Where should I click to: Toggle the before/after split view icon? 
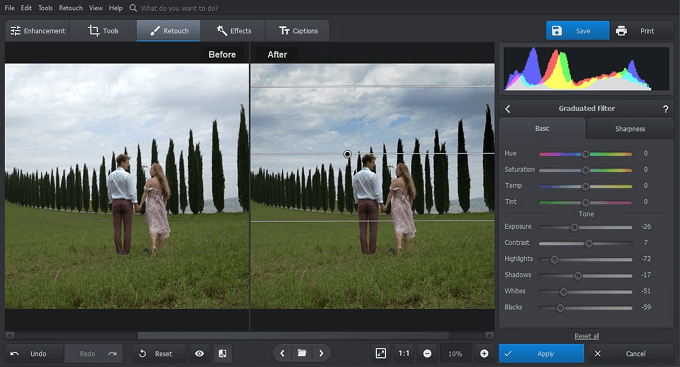222,354
